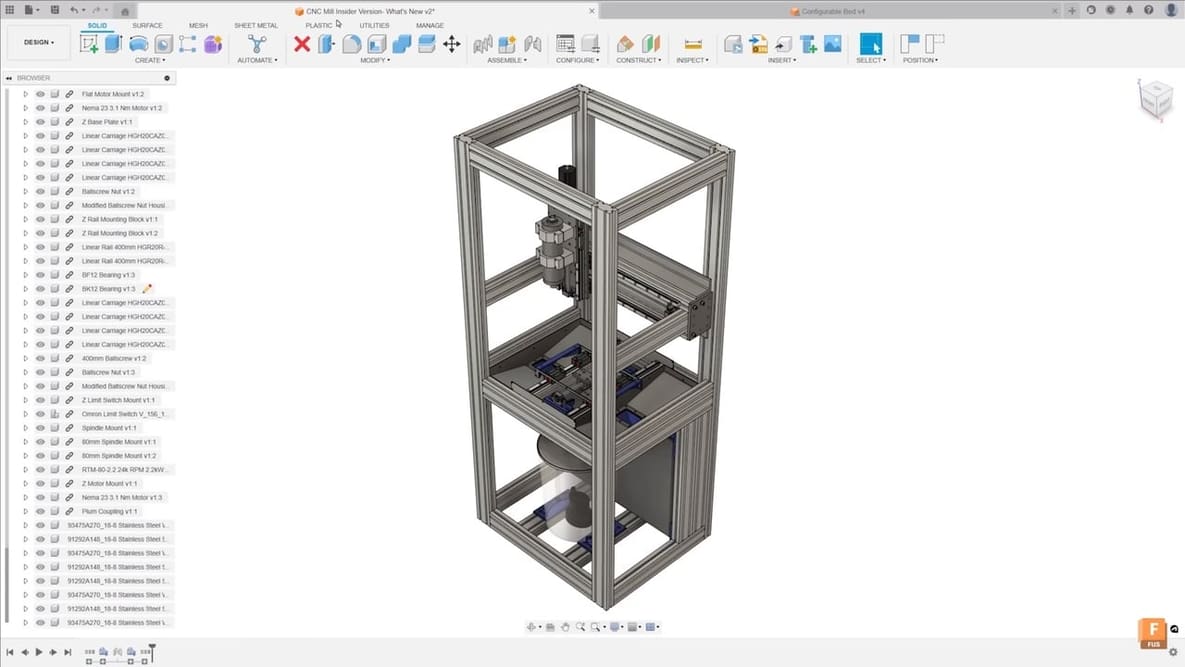Select the Press Pull tool
This screenshot has width=1185, height=667.
coord(326,44)
